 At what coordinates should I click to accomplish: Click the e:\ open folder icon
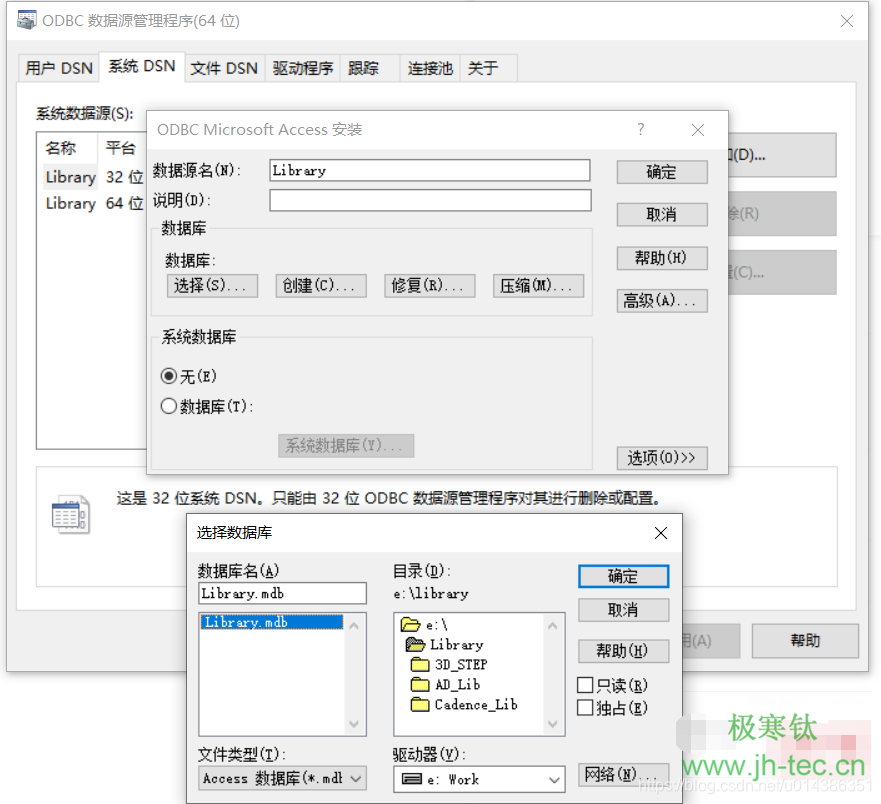[x=410, y=625]
